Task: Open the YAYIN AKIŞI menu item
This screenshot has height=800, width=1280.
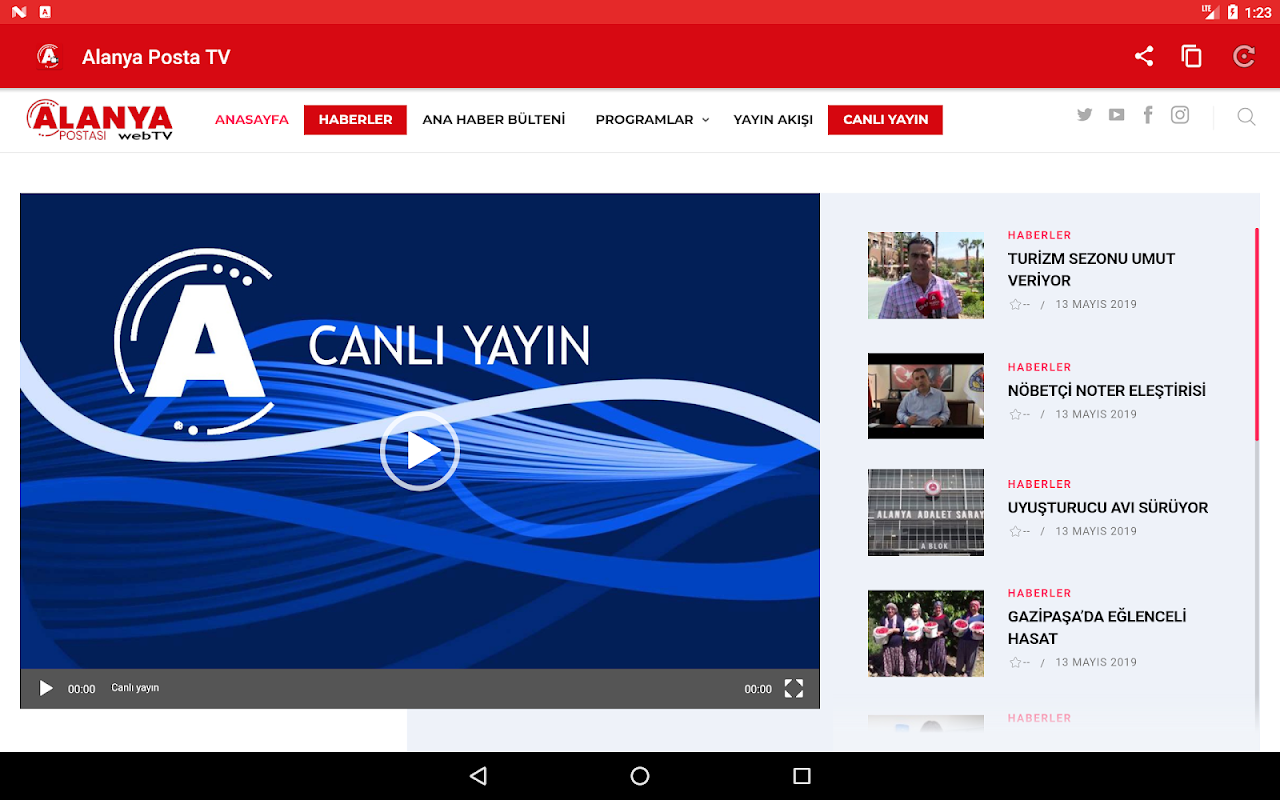Action: pos(773,120)
